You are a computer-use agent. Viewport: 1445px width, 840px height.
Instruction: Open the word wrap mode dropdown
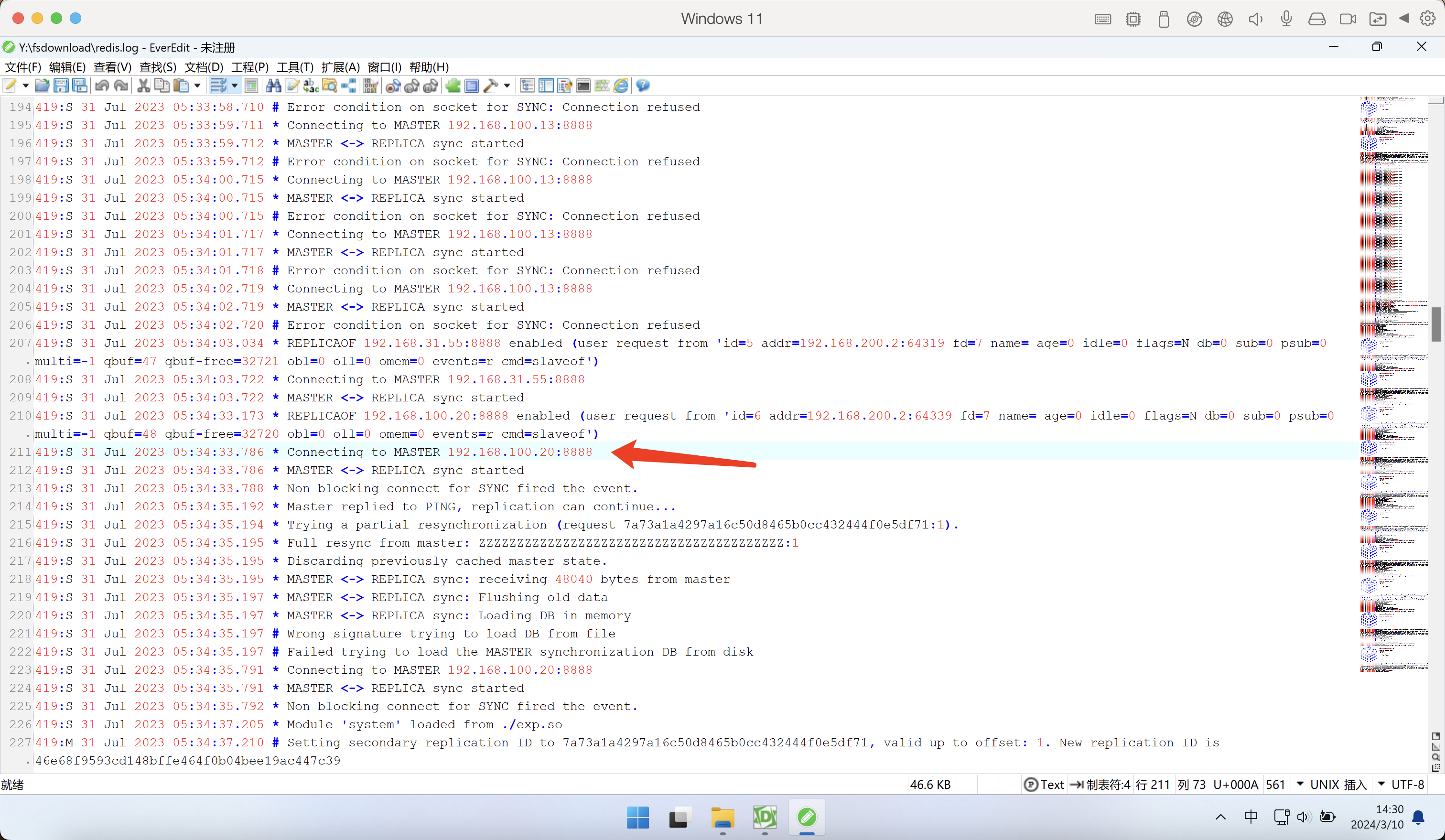point(235,86)
